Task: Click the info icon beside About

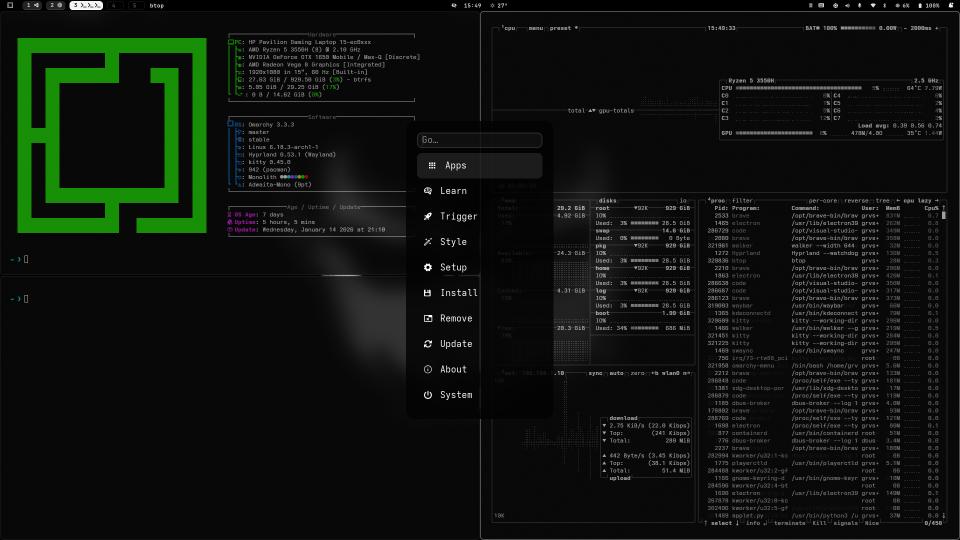Action: coord(428,369)
